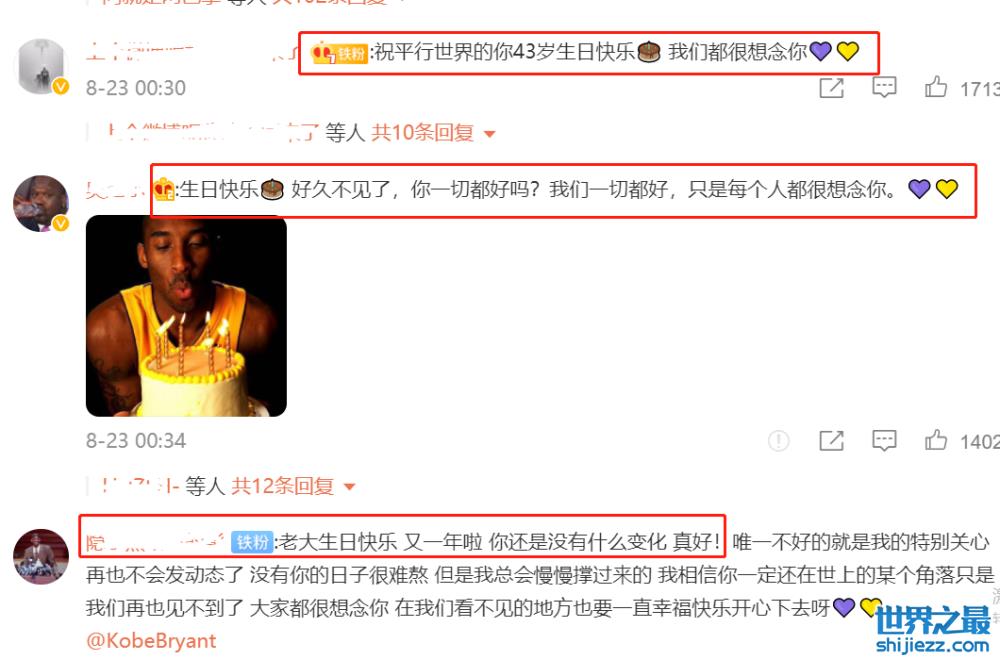
Task: Open first commenter's verified avatar
Action: point(41,66)
